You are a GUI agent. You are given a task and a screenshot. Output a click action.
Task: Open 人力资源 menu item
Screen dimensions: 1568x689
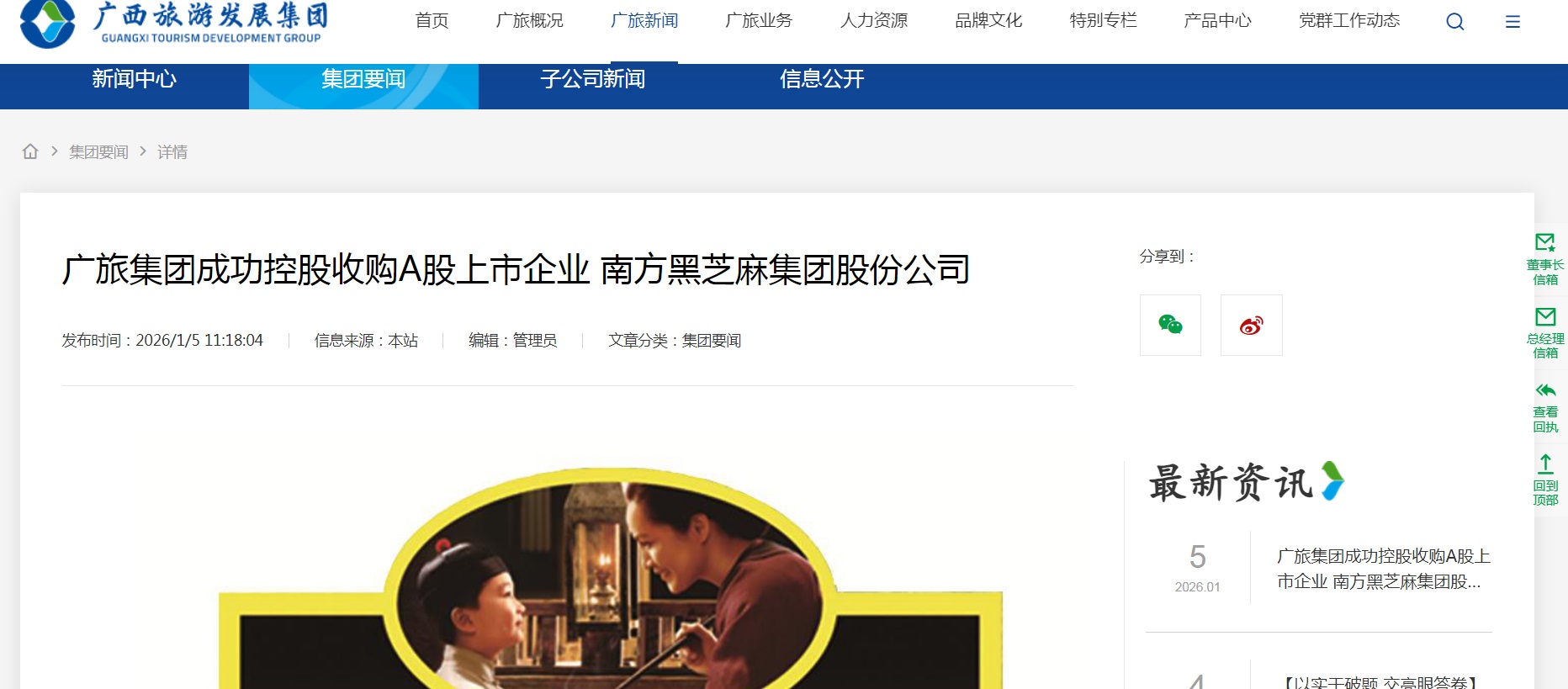[874, 20]
